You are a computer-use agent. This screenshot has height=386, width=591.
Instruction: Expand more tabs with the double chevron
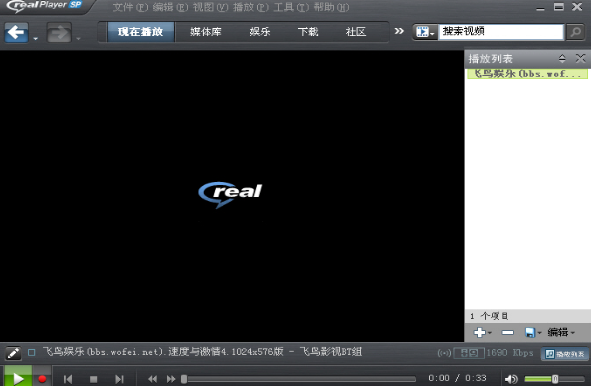tap(399, 31)
